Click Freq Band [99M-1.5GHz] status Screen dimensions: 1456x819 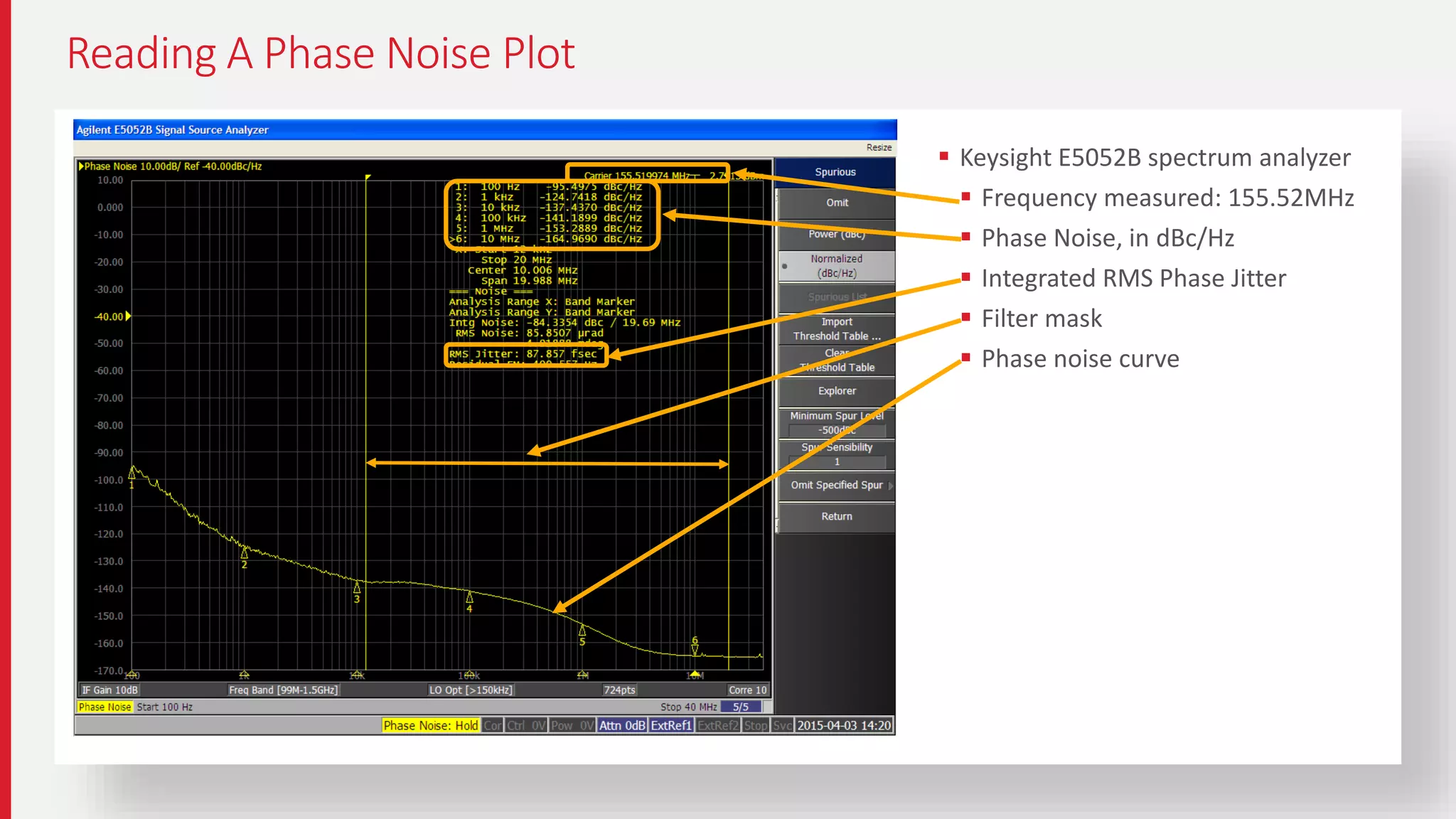point(283,690)
